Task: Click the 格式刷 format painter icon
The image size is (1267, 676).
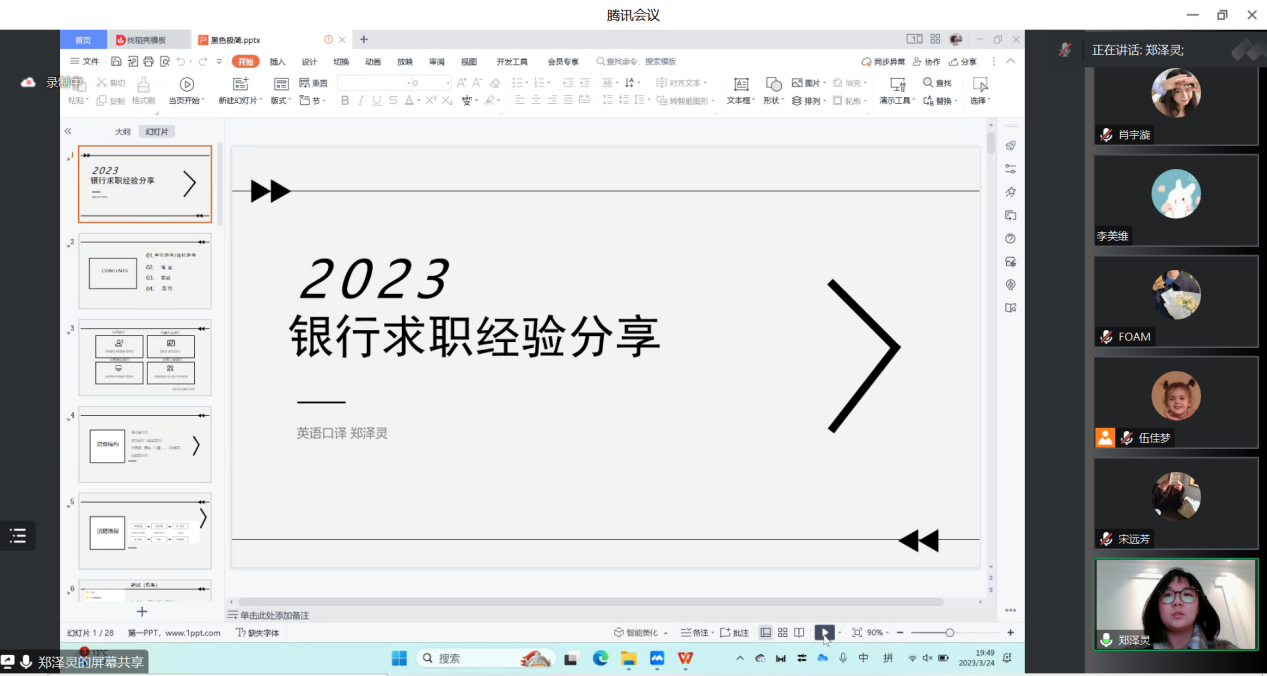Action: click(x=143, y=84)
